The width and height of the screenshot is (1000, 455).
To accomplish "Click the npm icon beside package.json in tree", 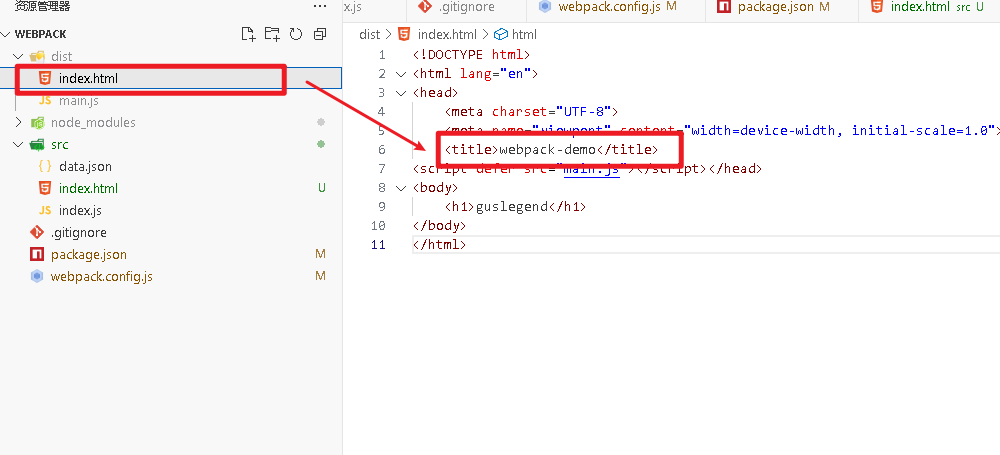I will [x=37, y=255].
